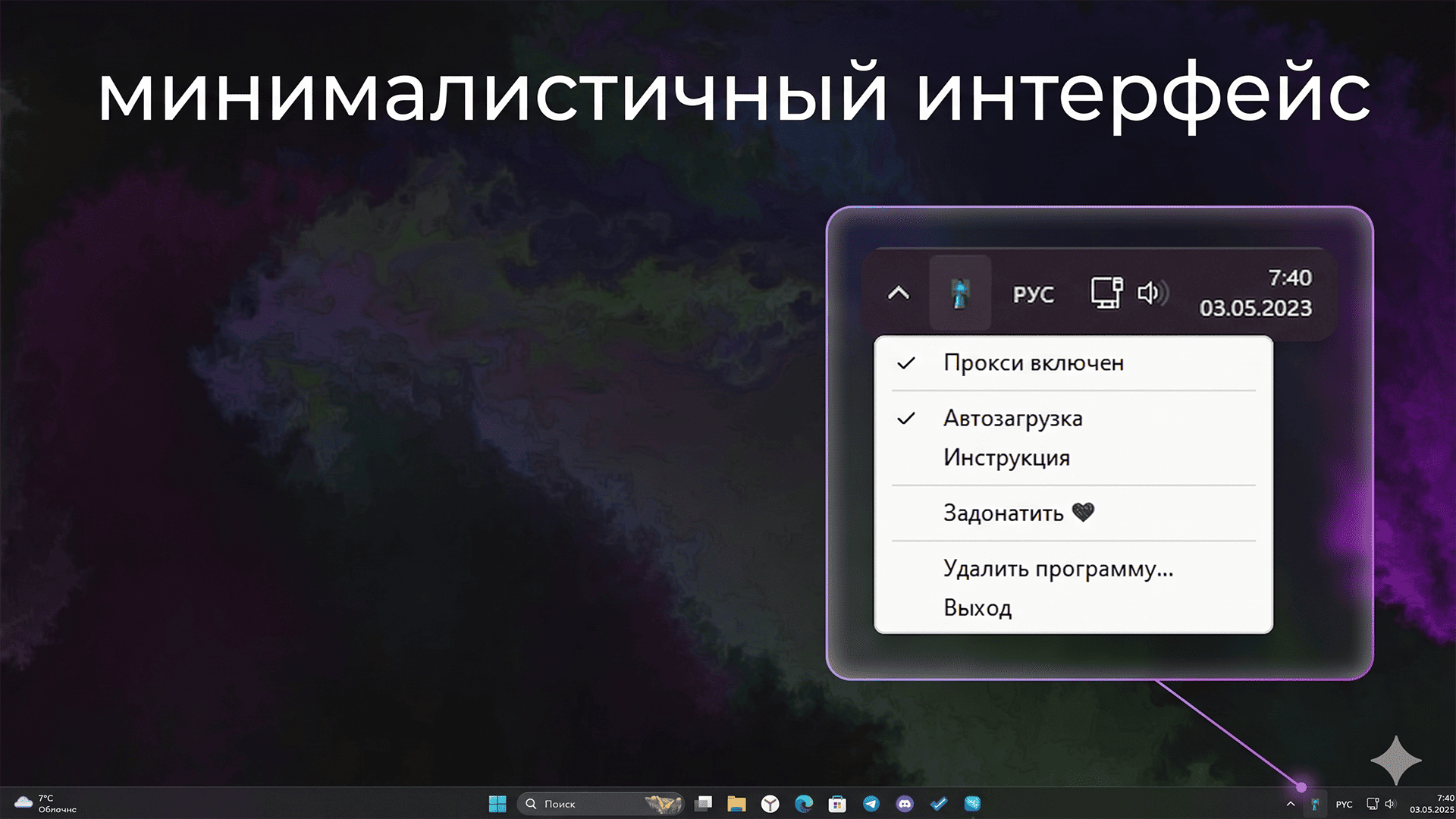
Task: Show hidden icons chevron on the real taskbar
Action: coord(1291,804)
